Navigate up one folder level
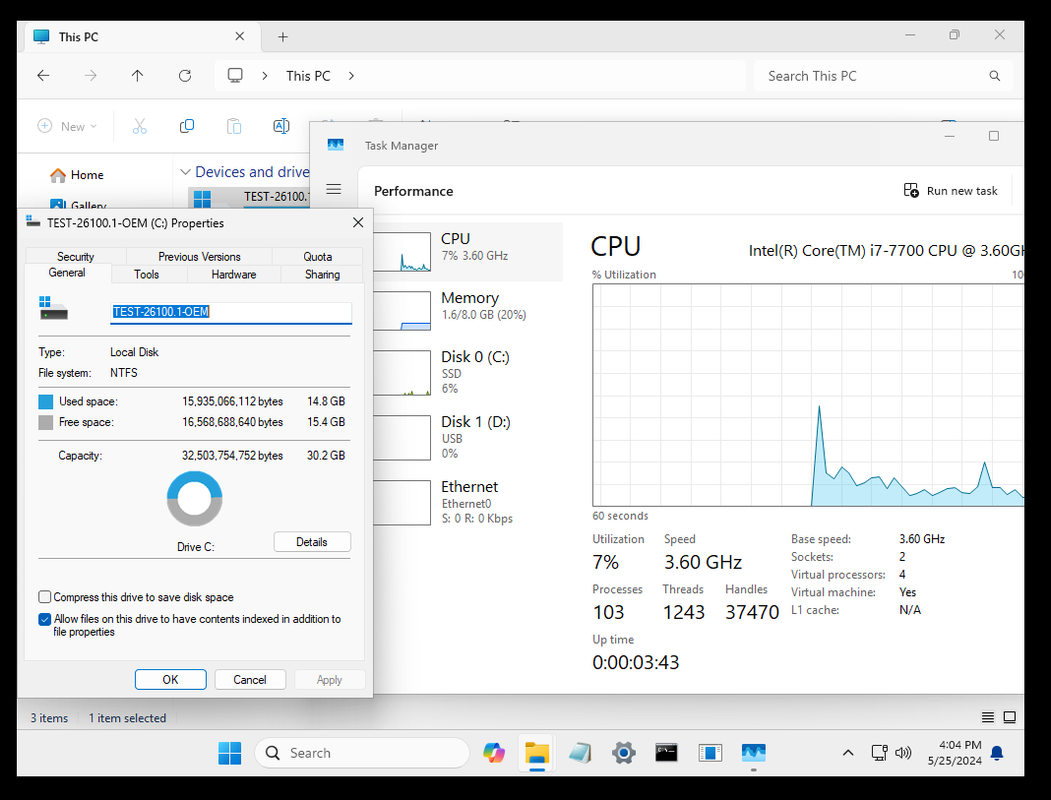 point(137,76)
